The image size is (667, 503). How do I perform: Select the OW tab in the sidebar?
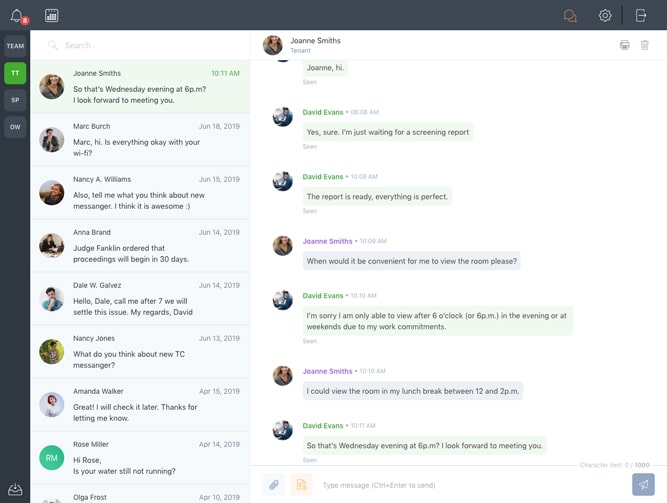(x=15, y=127)
